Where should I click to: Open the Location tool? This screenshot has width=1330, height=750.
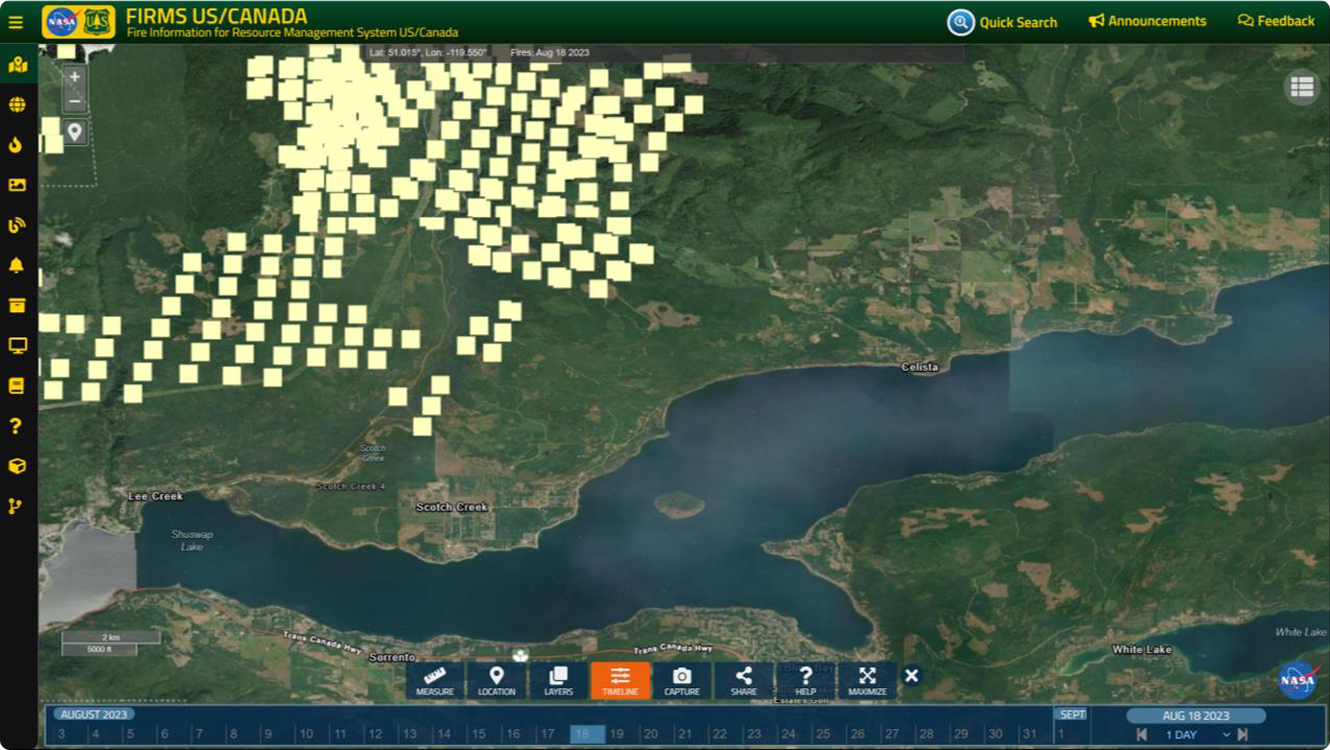click(497, 680)
